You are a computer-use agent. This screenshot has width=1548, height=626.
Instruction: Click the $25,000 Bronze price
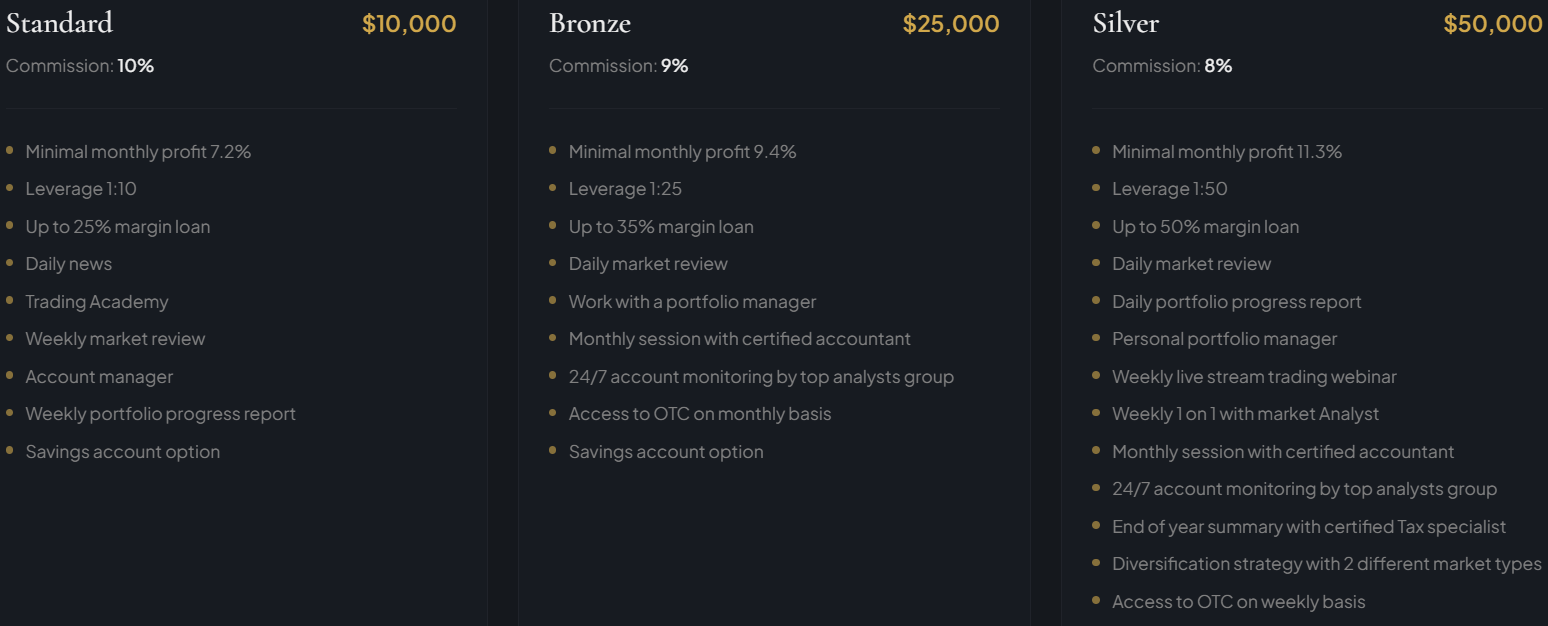click(x=950, y=24)
